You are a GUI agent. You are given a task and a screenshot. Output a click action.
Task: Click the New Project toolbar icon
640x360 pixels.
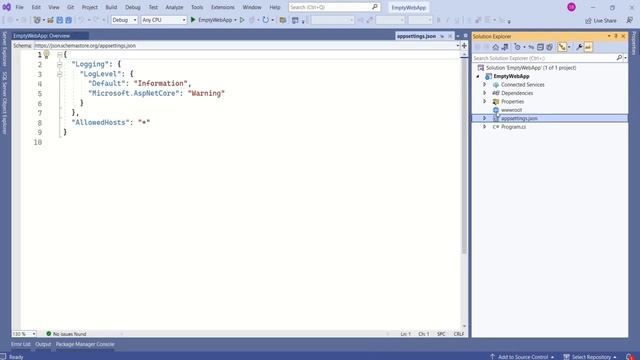click(37, 20)
